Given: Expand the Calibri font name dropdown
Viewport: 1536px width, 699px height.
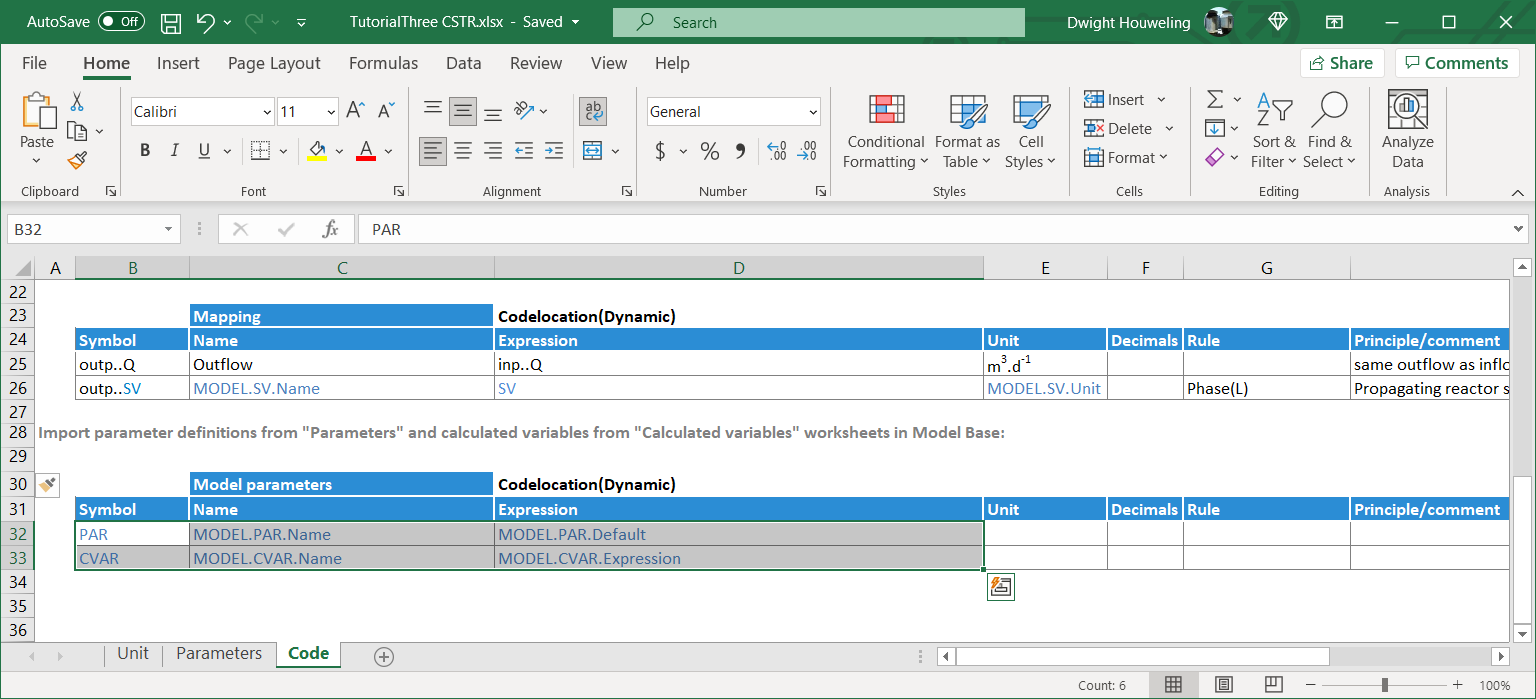Looking at the screenshot, I should 267,112.
